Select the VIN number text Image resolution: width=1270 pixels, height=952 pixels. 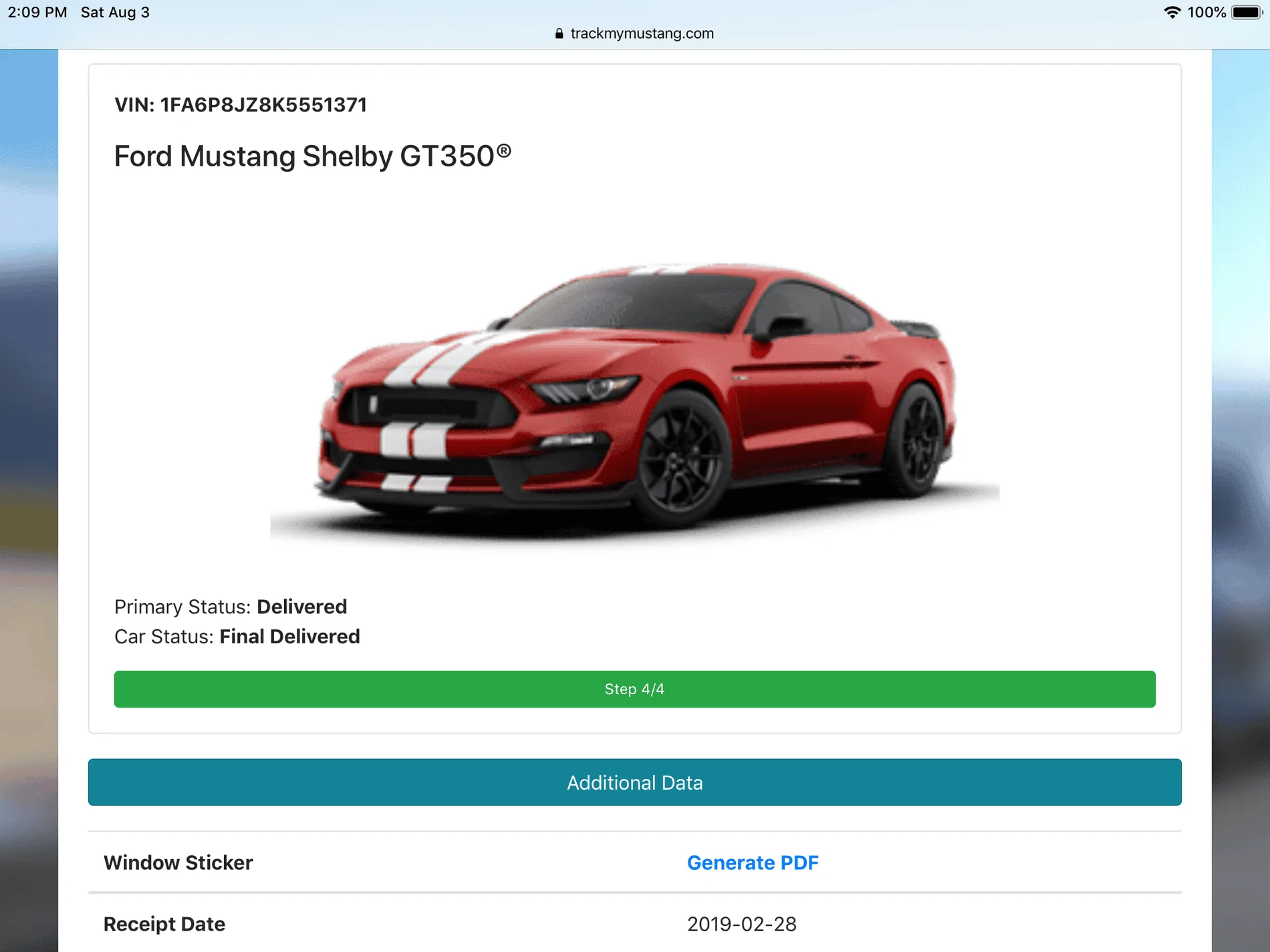[263, 105]
